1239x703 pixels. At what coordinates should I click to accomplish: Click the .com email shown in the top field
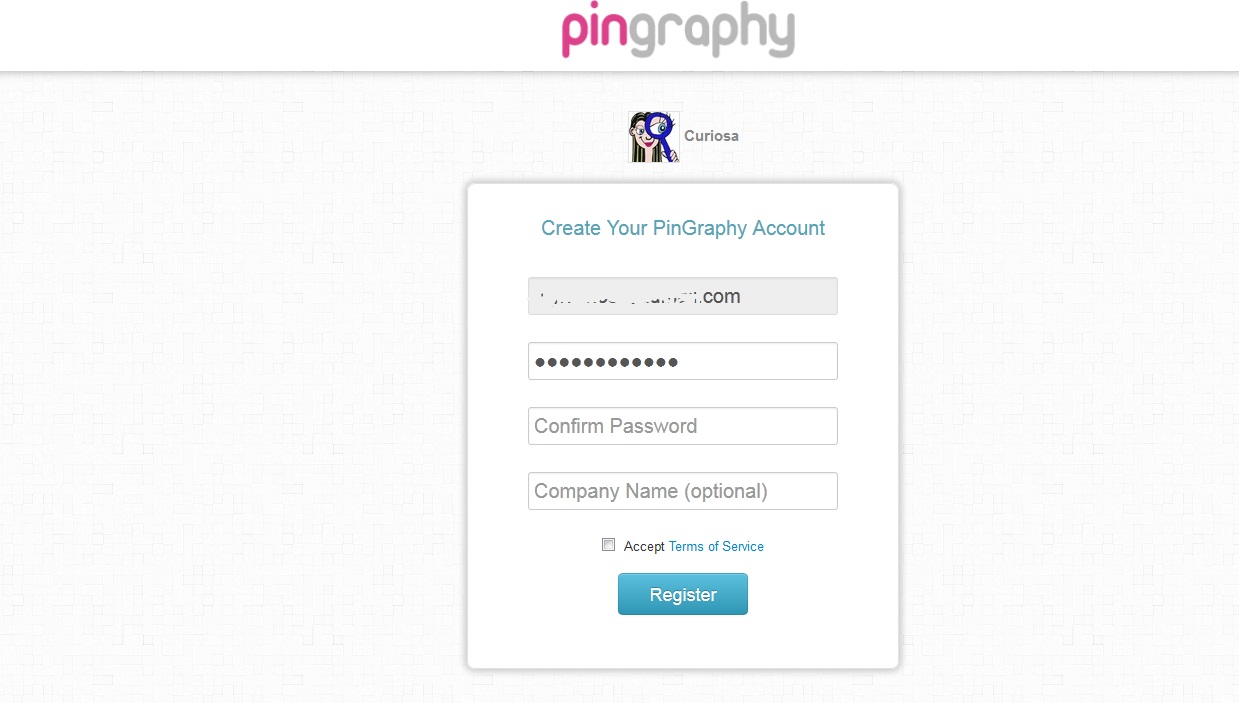(724, 296)
